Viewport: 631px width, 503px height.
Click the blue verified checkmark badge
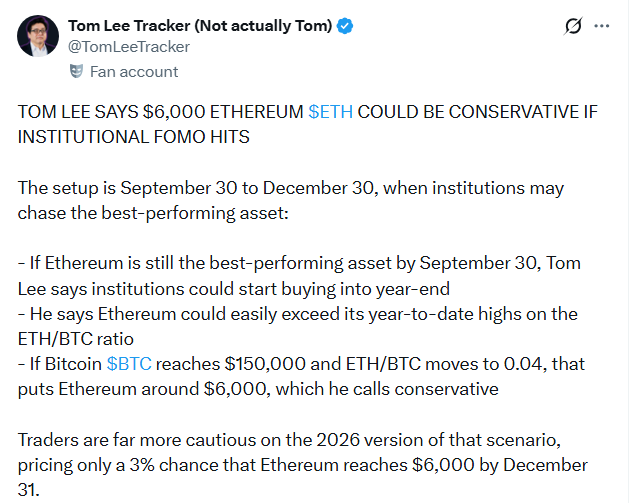tap(345, 26)
